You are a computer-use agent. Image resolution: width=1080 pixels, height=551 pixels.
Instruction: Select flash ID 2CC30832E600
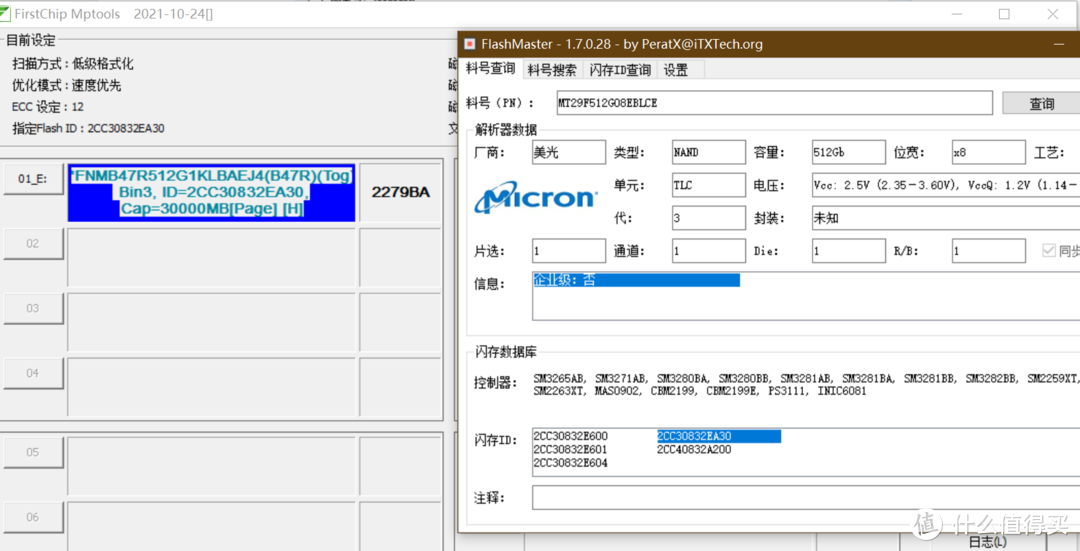pyautogui.click(x=570, y=436)
